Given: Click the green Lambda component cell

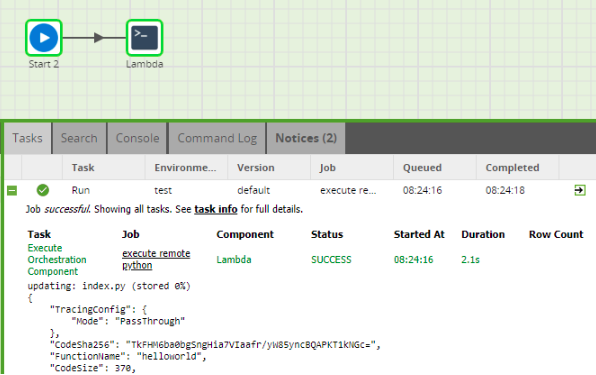Looking at the screenshot, I should point(234,259).
